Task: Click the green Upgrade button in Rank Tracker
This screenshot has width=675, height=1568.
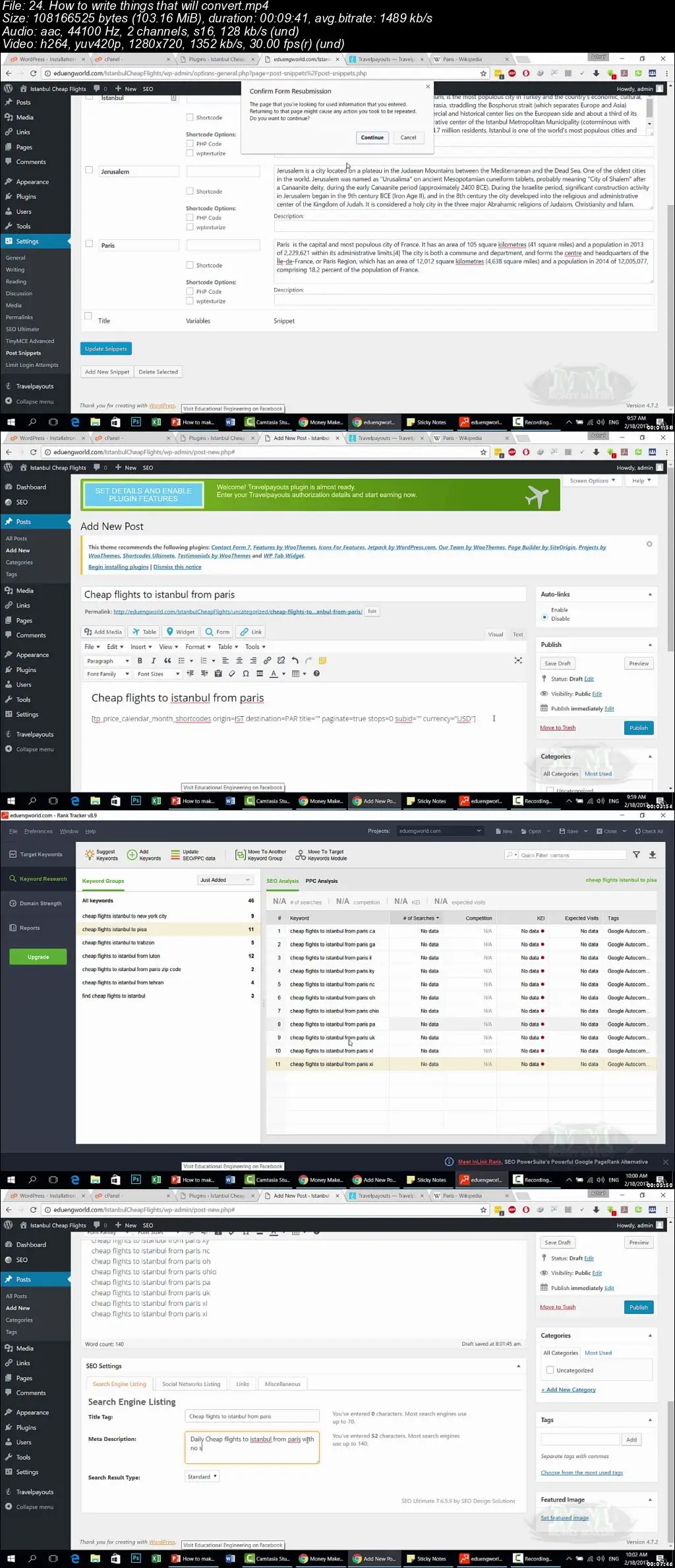Action: [38, 957]
